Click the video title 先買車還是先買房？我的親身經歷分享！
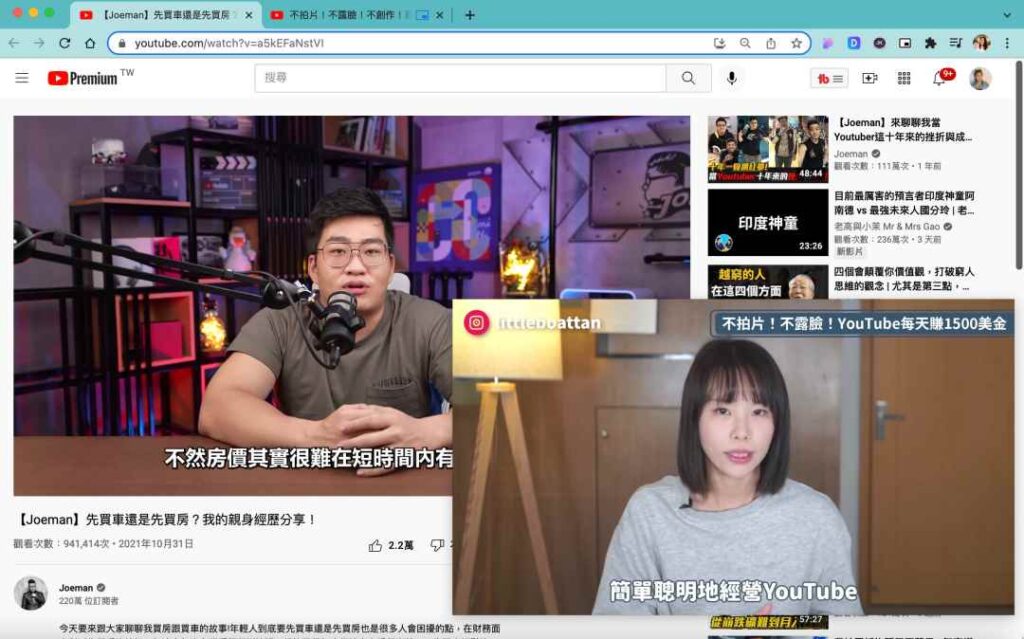This screenshot has width=1024, height=639. pyautogui.click(x=166, y=519)
